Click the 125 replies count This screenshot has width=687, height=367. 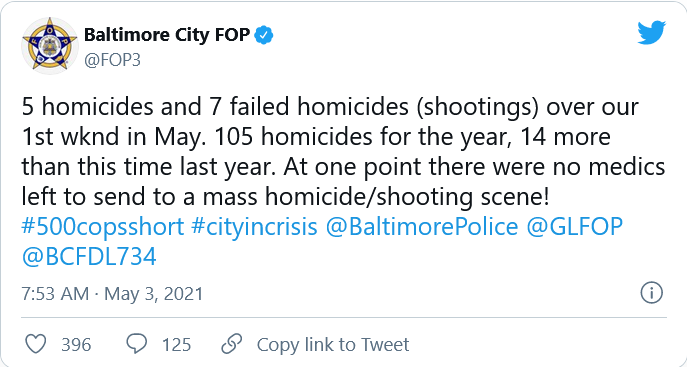[177, 345]
